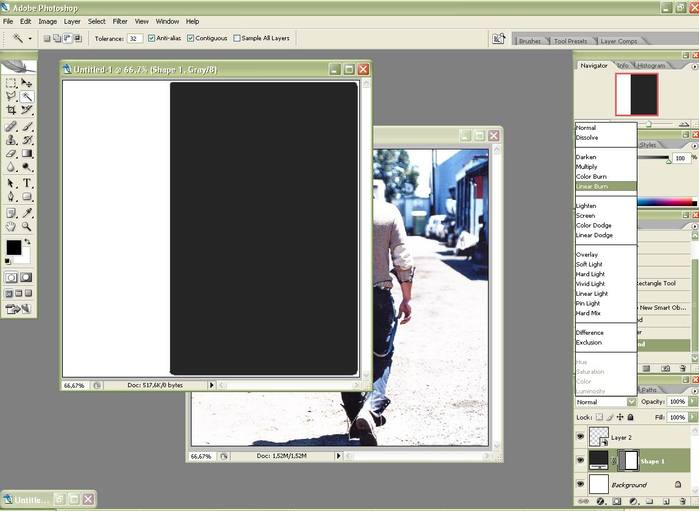699x511 pixels.
Task: Toggle lock all icon
Action: click(x=630, y=417)
